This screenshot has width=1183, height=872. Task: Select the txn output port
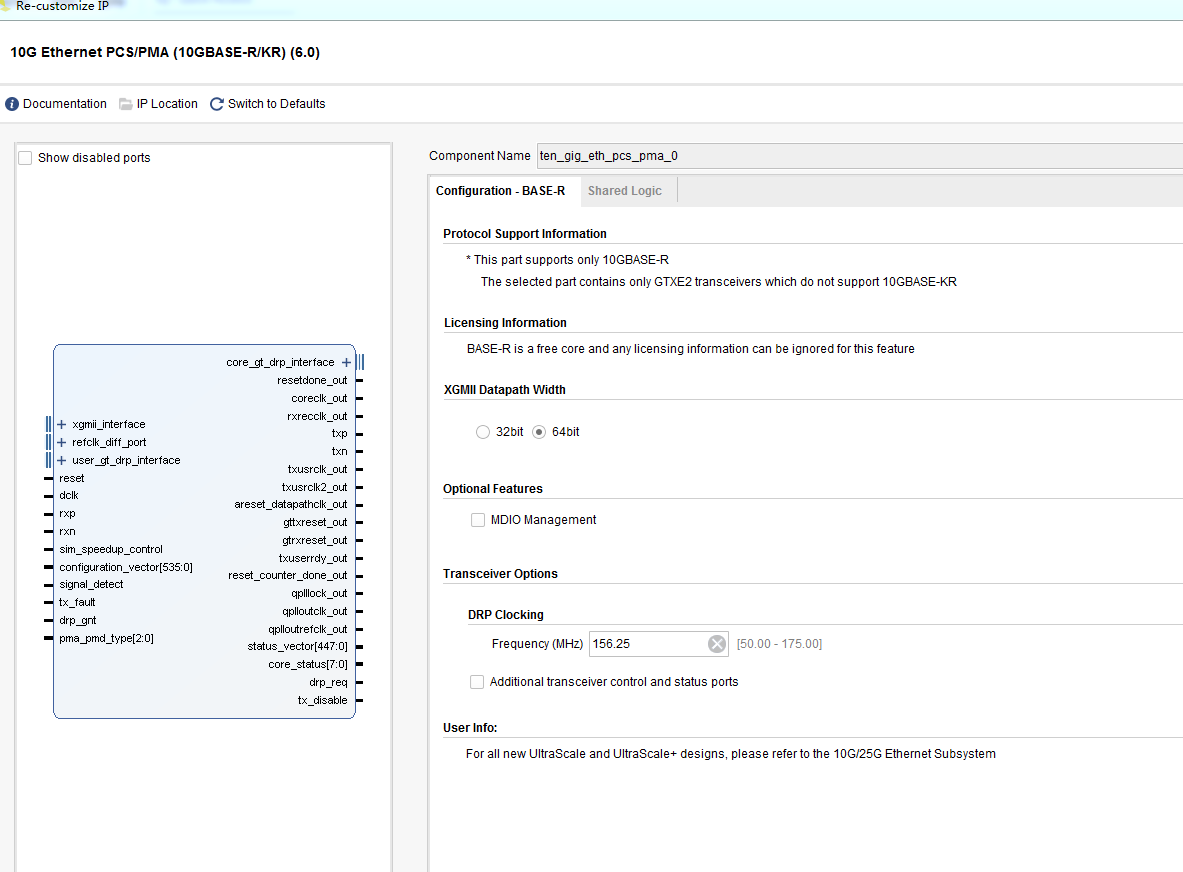pos(340,452)
